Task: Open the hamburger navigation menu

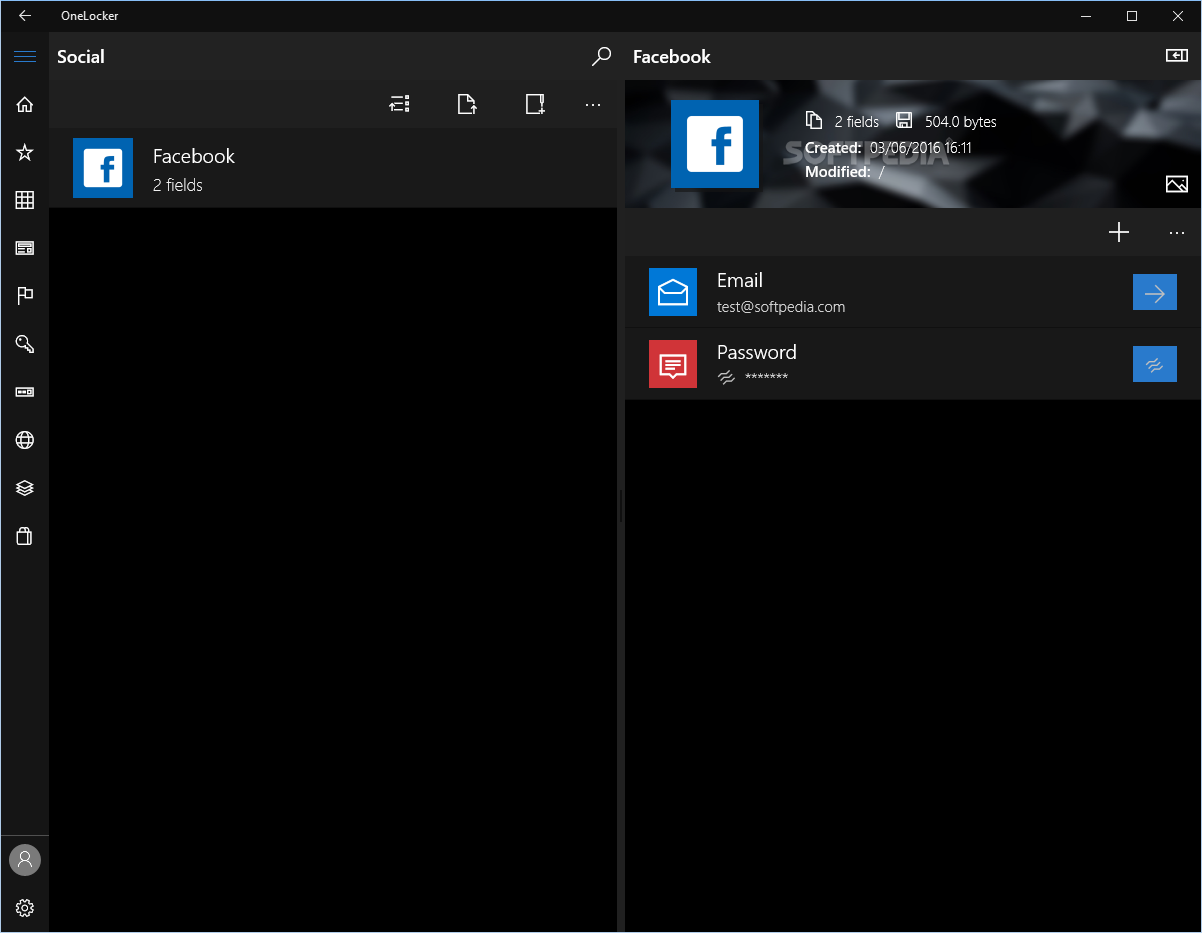Action: [25, 56]
